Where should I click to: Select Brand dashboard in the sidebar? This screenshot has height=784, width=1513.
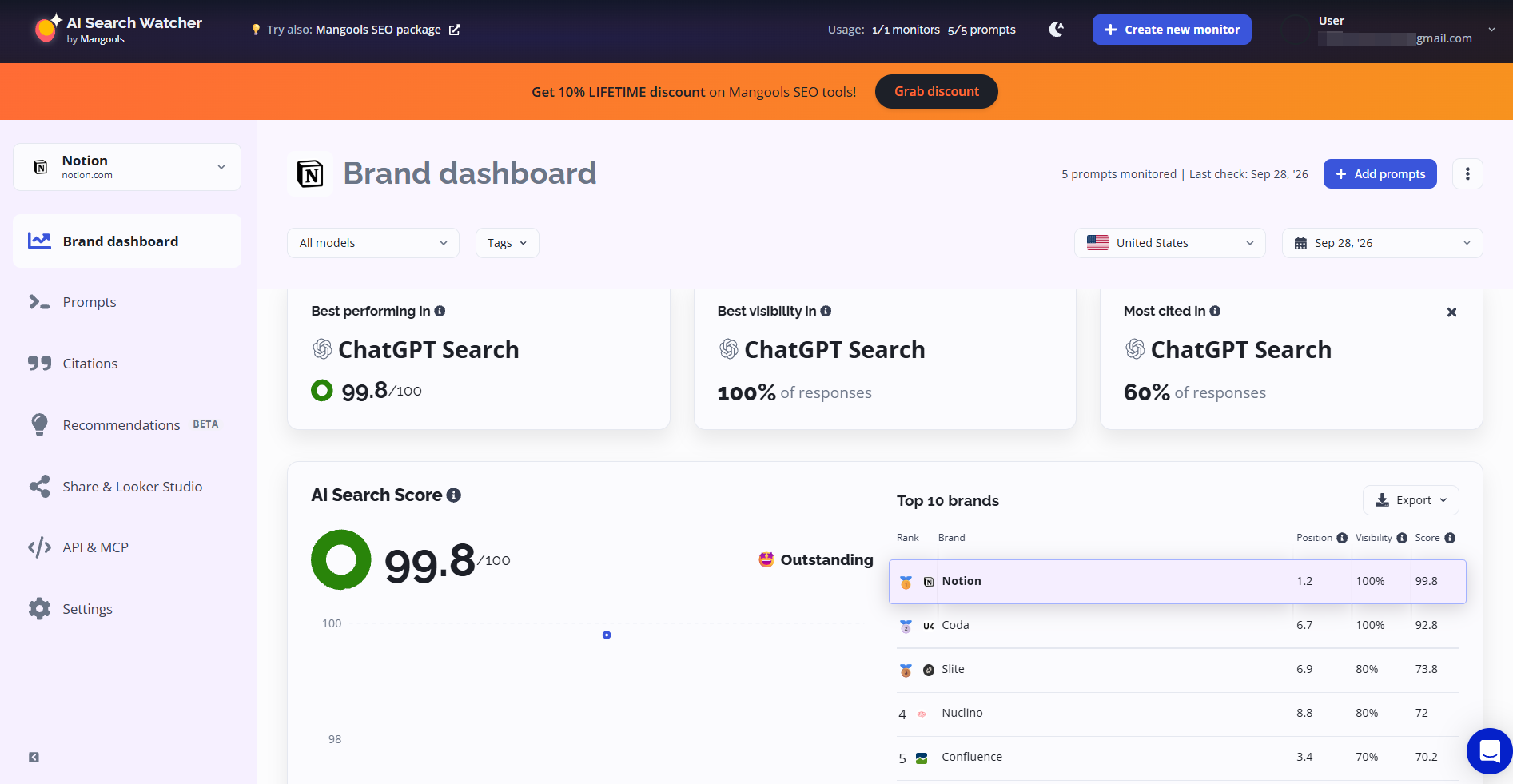pyautogui.click(x=127, y=241)
